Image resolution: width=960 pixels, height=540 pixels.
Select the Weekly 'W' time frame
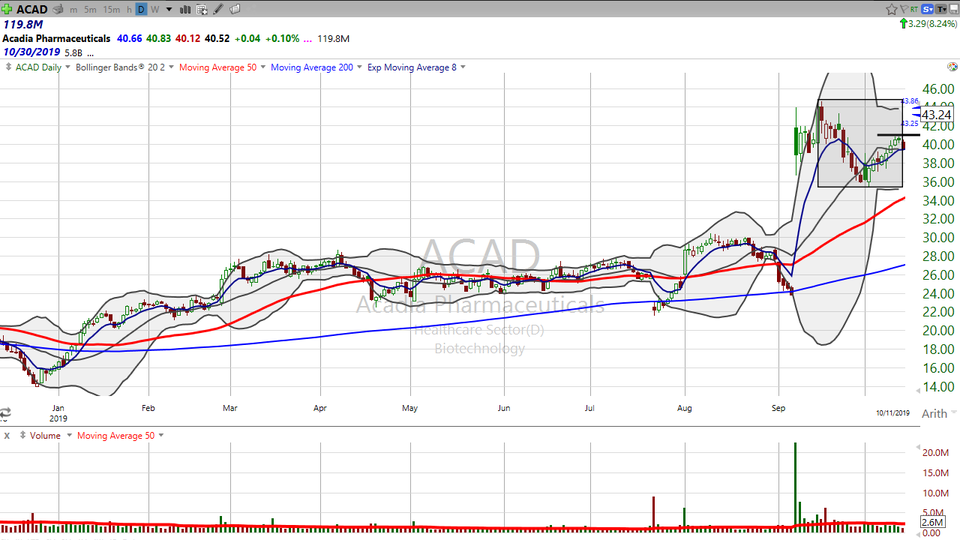coord(154,9)
